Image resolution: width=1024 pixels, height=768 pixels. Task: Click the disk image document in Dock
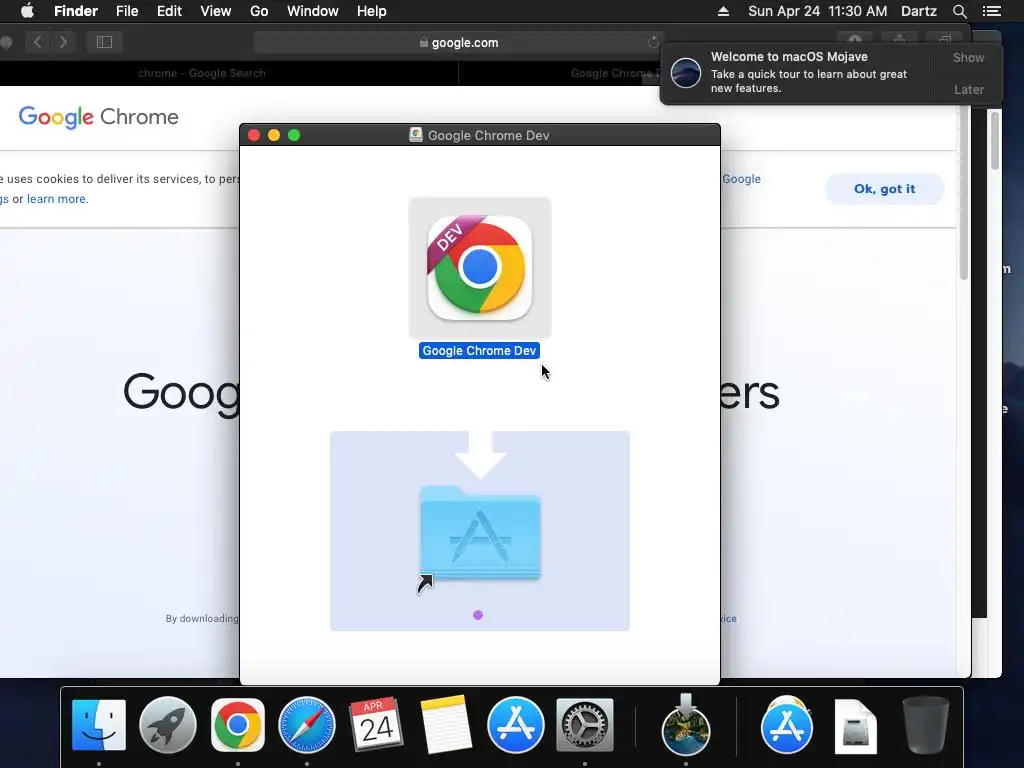click(856, 726)
